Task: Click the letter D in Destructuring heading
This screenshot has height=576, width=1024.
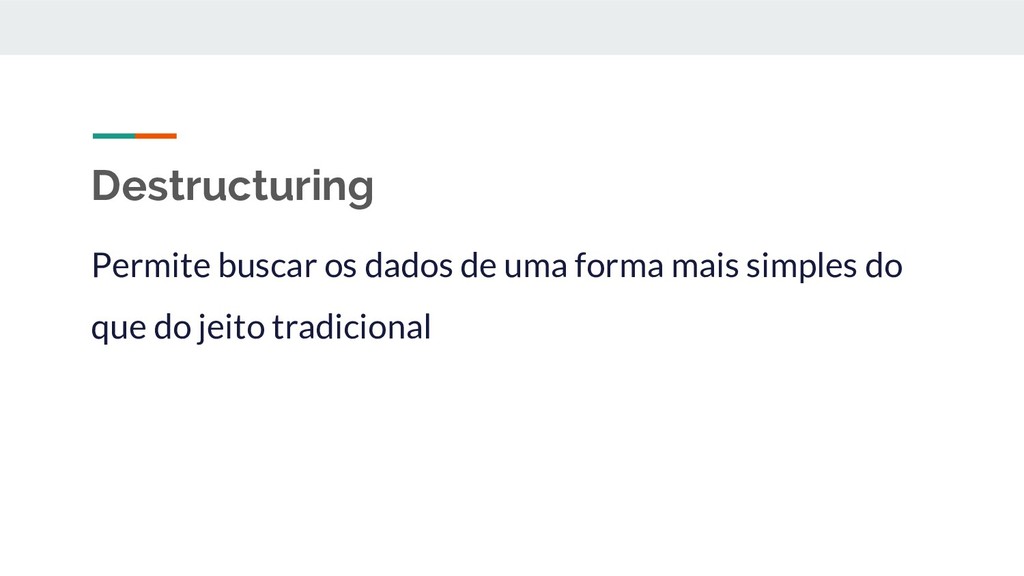Action: [x=107, y=185]
